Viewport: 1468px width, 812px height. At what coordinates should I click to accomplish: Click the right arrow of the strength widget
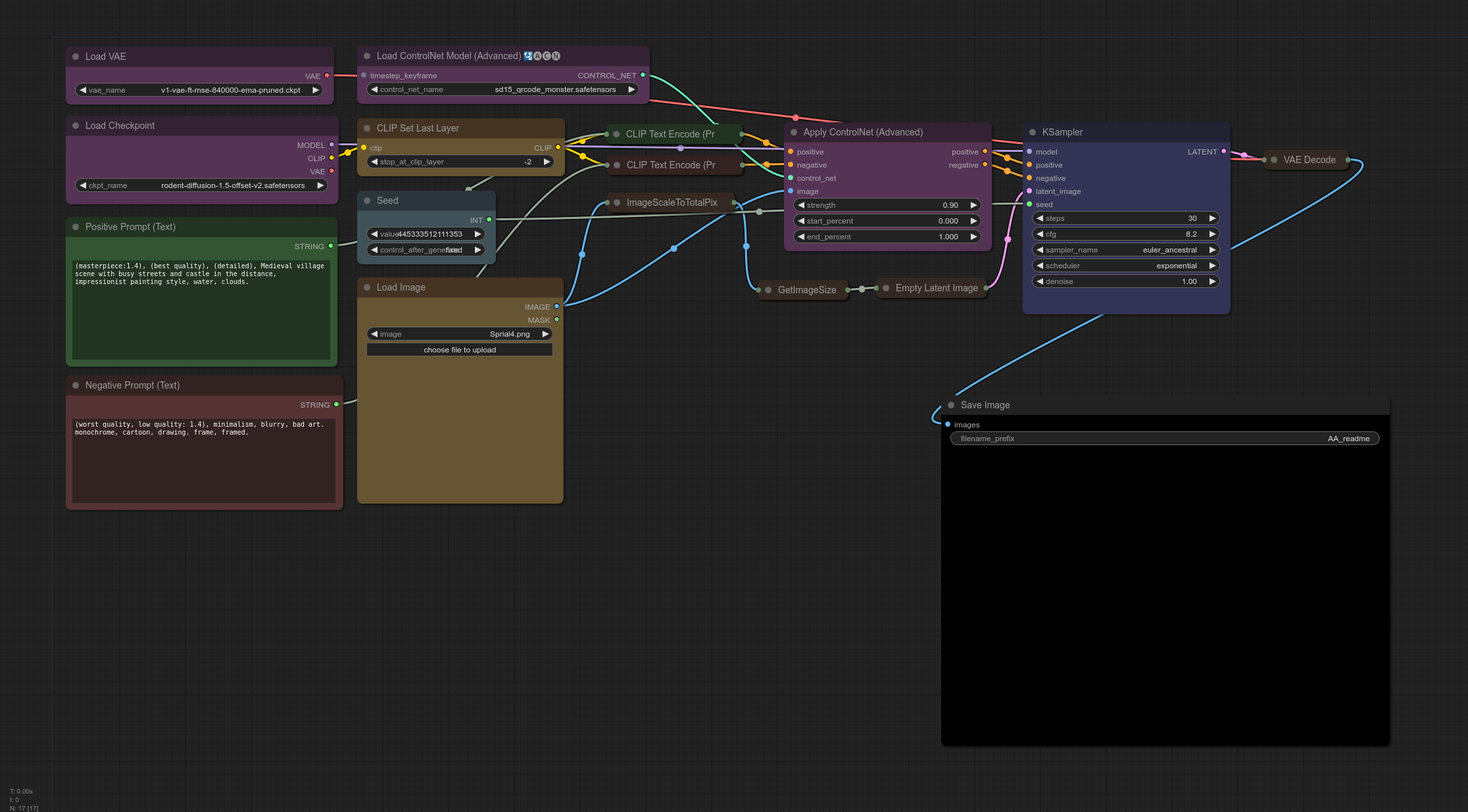click(973, 205)
